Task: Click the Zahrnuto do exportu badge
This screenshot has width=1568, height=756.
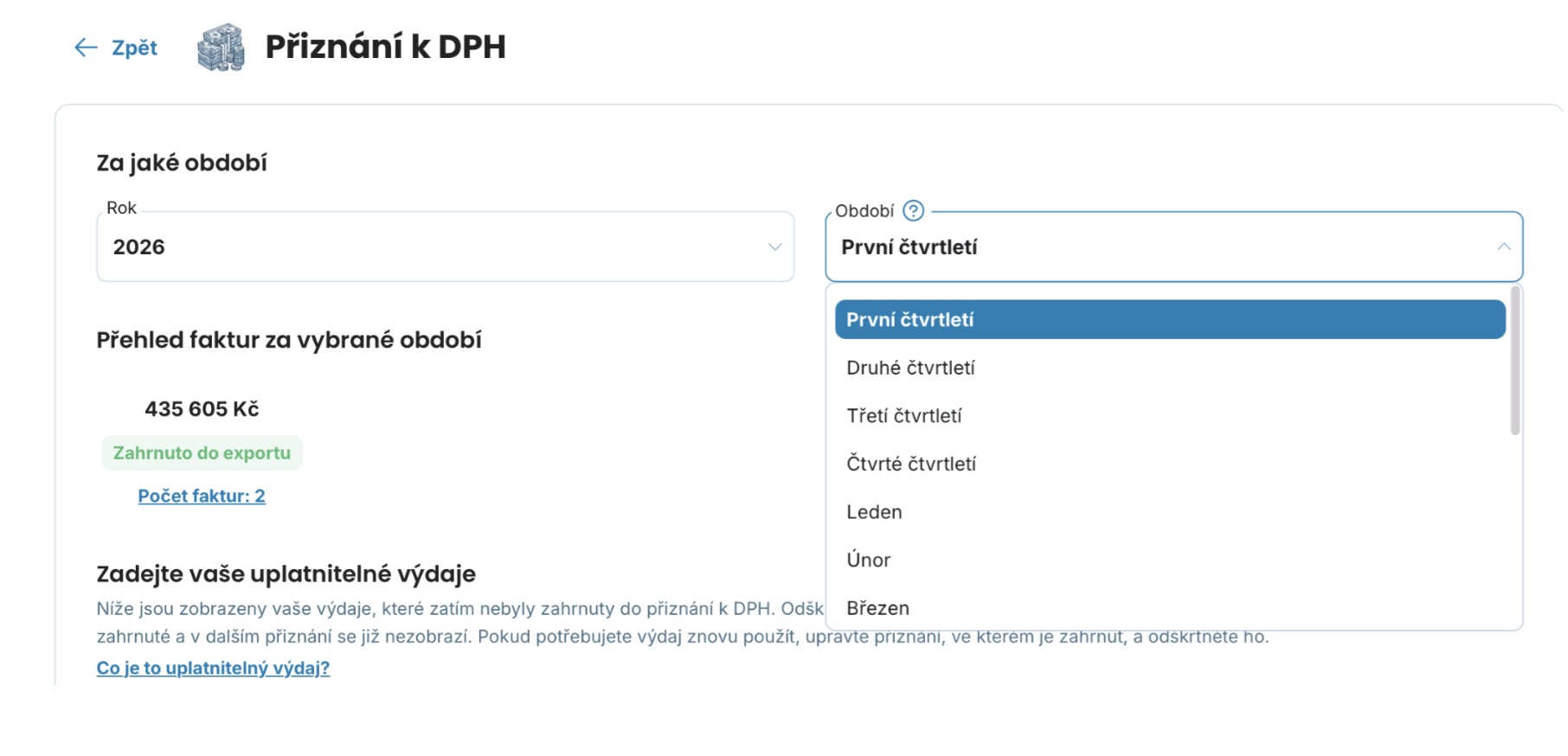Action: point(202,453)
